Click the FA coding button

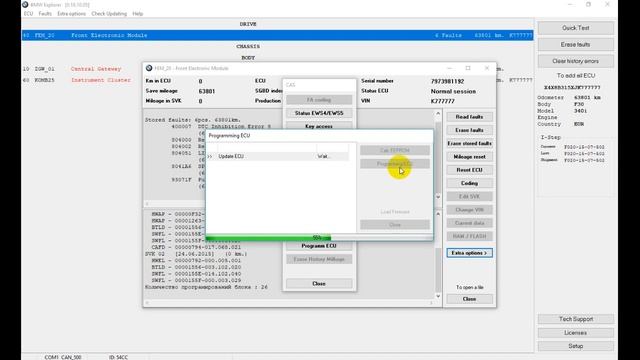coord(319,100)
